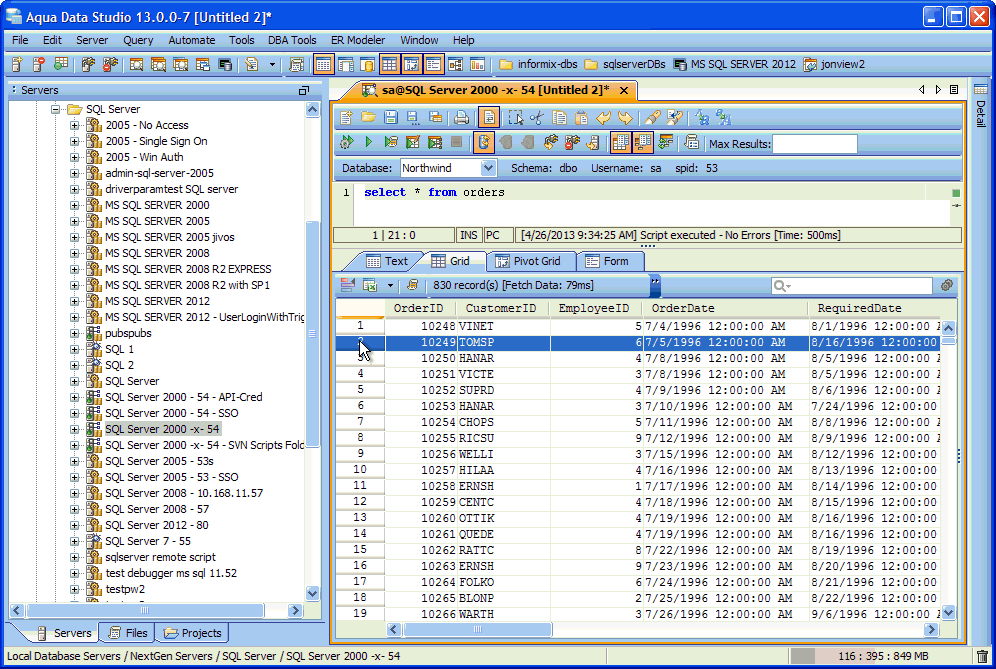Expand the pubspubs server node
The height and width of the screenshot is (669, 996).
tap(74, 334)
